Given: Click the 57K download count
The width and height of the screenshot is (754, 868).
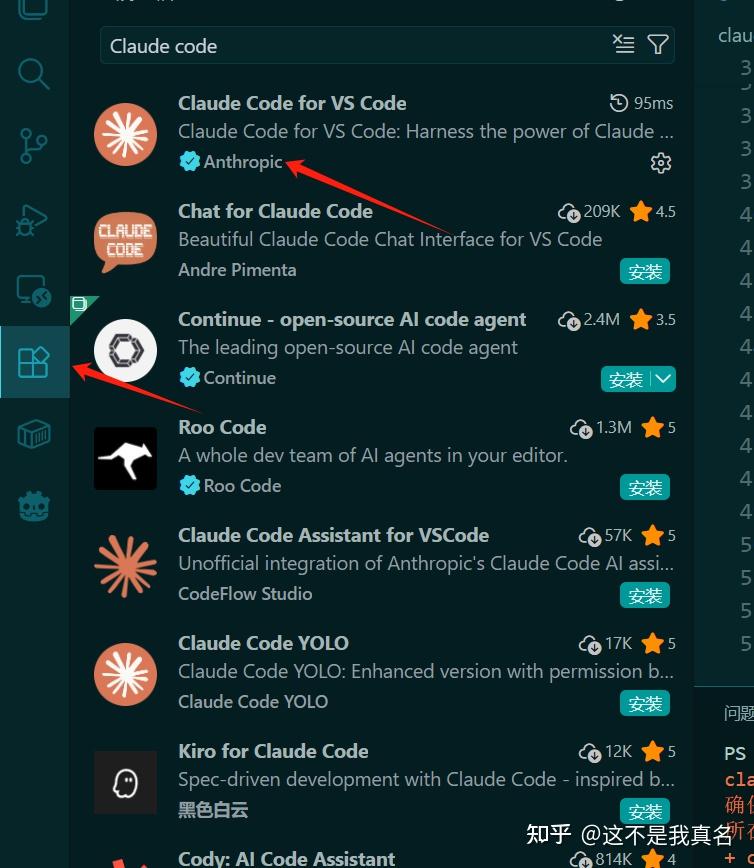Looking at the screenshot, I should tap(606, 535).
